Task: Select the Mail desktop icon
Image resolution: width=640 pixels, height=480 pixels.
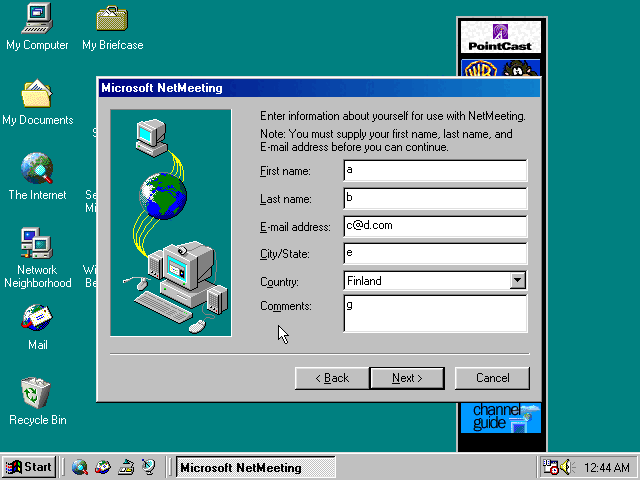Action: point(37,327)
